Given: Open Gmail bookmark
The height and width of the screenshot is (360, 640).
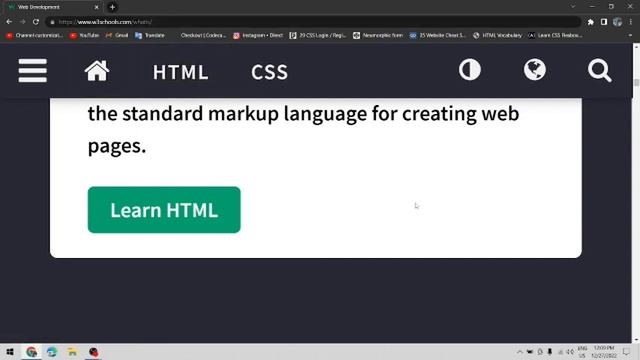Looking at the screenshot, I should pyautogui.click(x=117, y=36).
